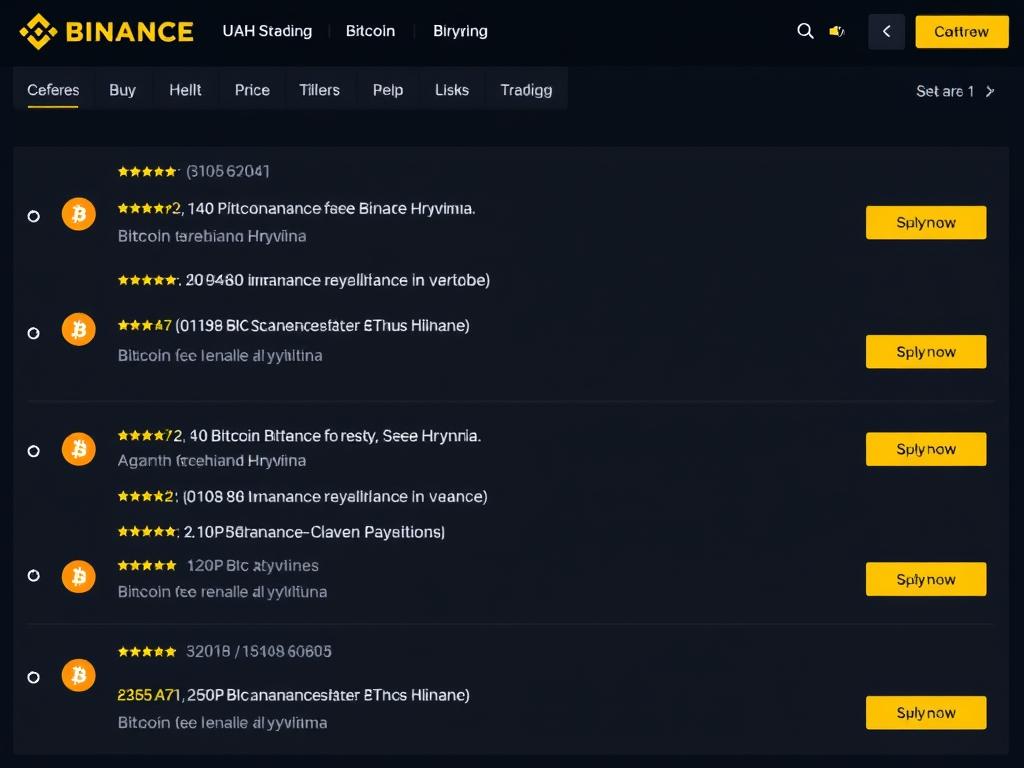Image resolution: width=1024 pixels, height=768 pixels.
Task: Click text '(010886 Imanance reyellrlance in veance)'
Action: (335, 497)
